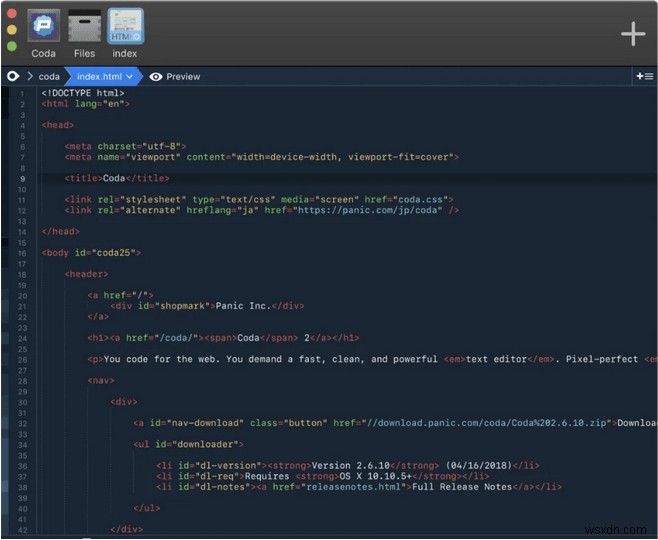Viewport: 658px width, 540px height.
Task: Click the green zoom window dot
Action: coord(12,46)
